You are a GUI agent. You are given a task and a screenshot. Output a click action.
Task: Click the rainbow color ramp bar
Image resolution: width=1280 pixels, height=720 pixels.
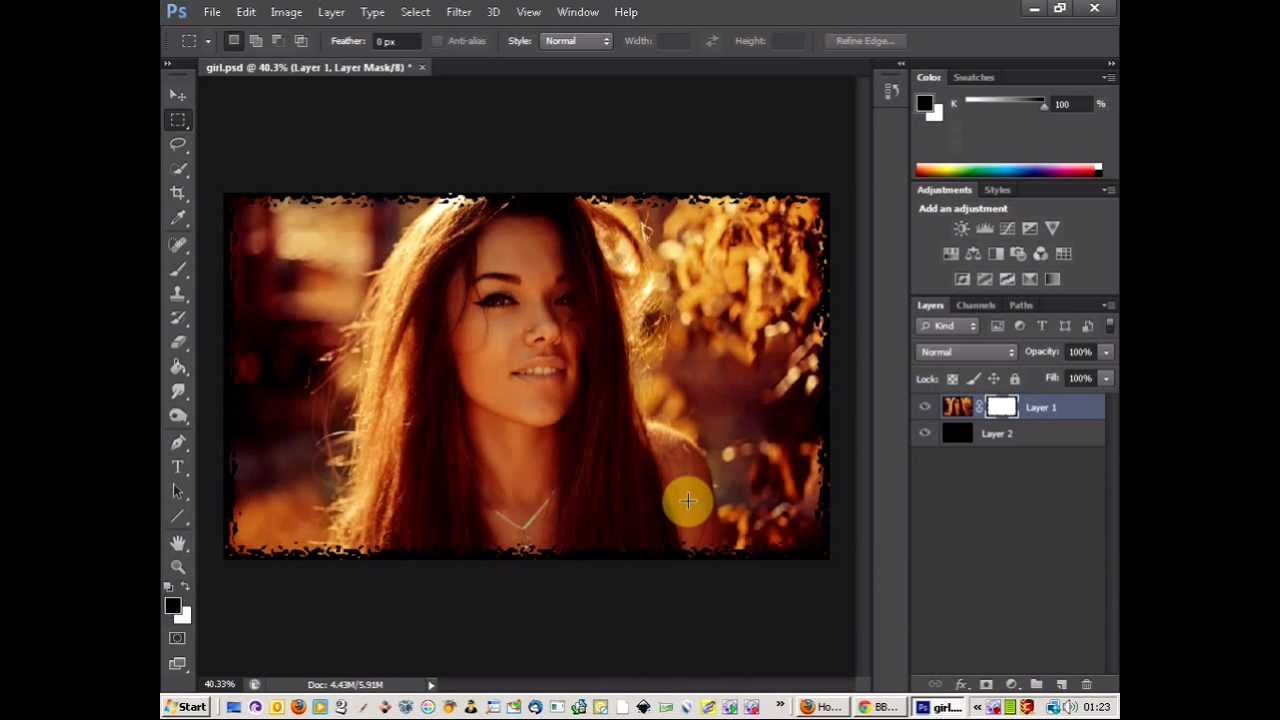(x=1008, y=170)
